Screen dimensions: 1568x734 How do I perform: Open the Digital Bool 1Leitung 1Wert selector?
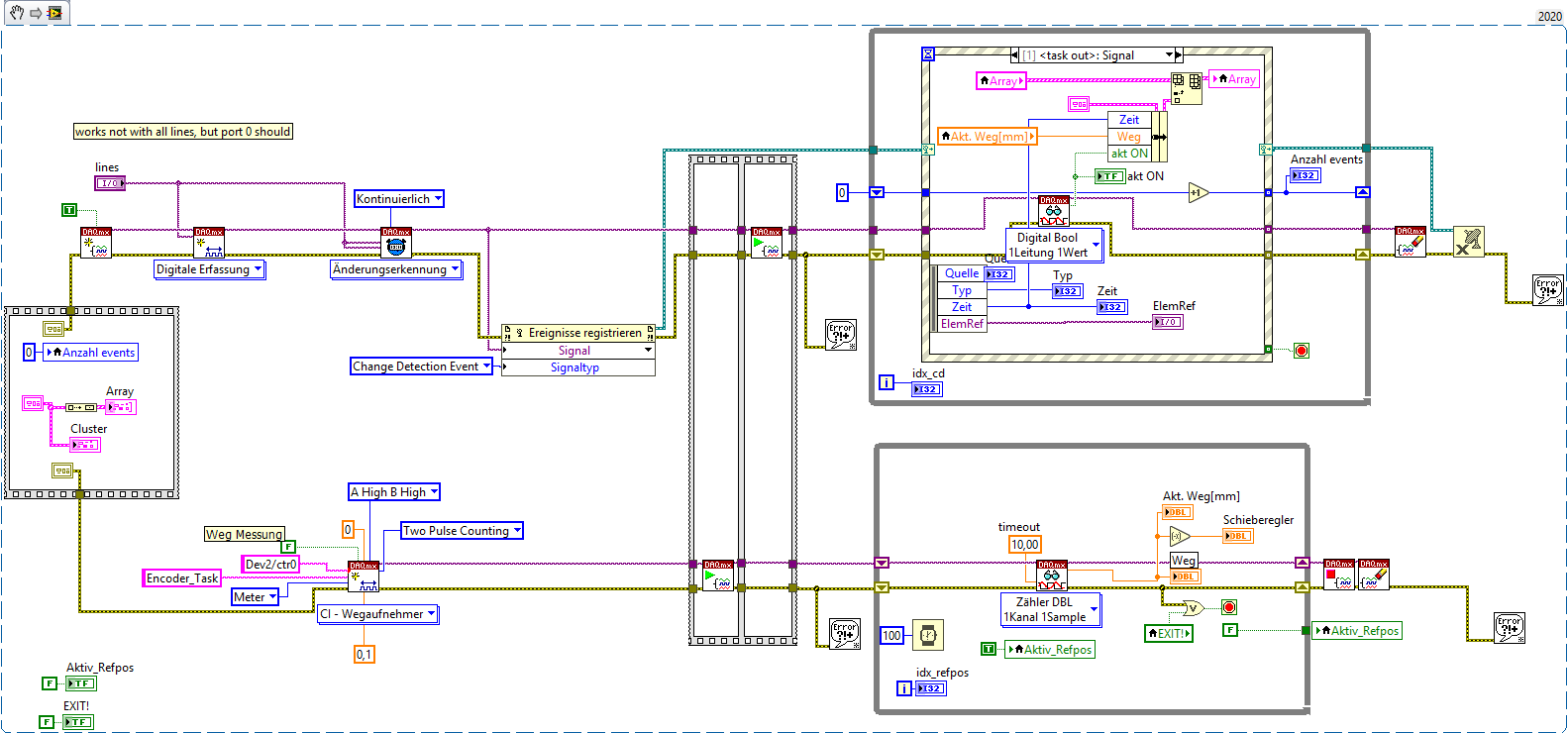(x=1054, y=245)
